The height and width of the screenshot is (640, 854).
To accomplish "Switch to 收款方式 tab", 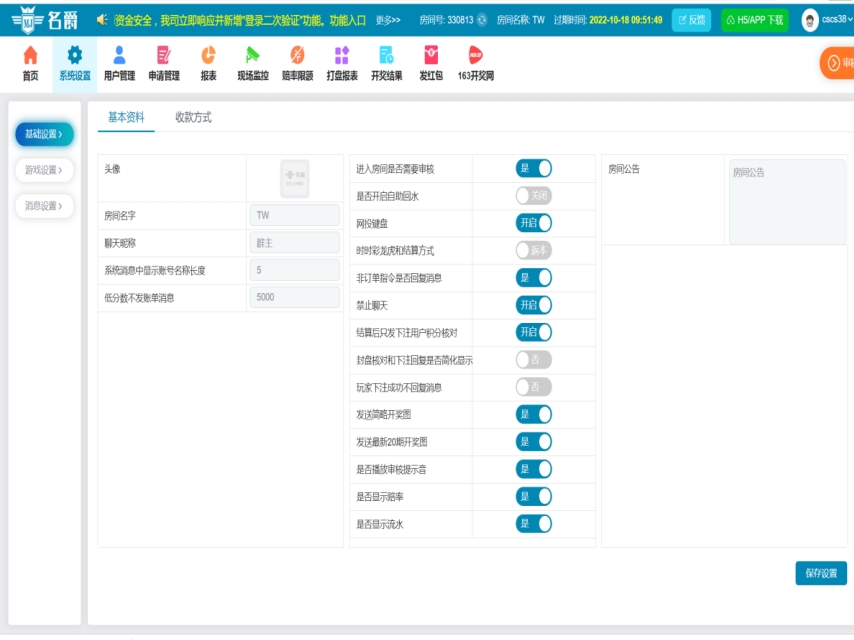I will tap(193, 117).
